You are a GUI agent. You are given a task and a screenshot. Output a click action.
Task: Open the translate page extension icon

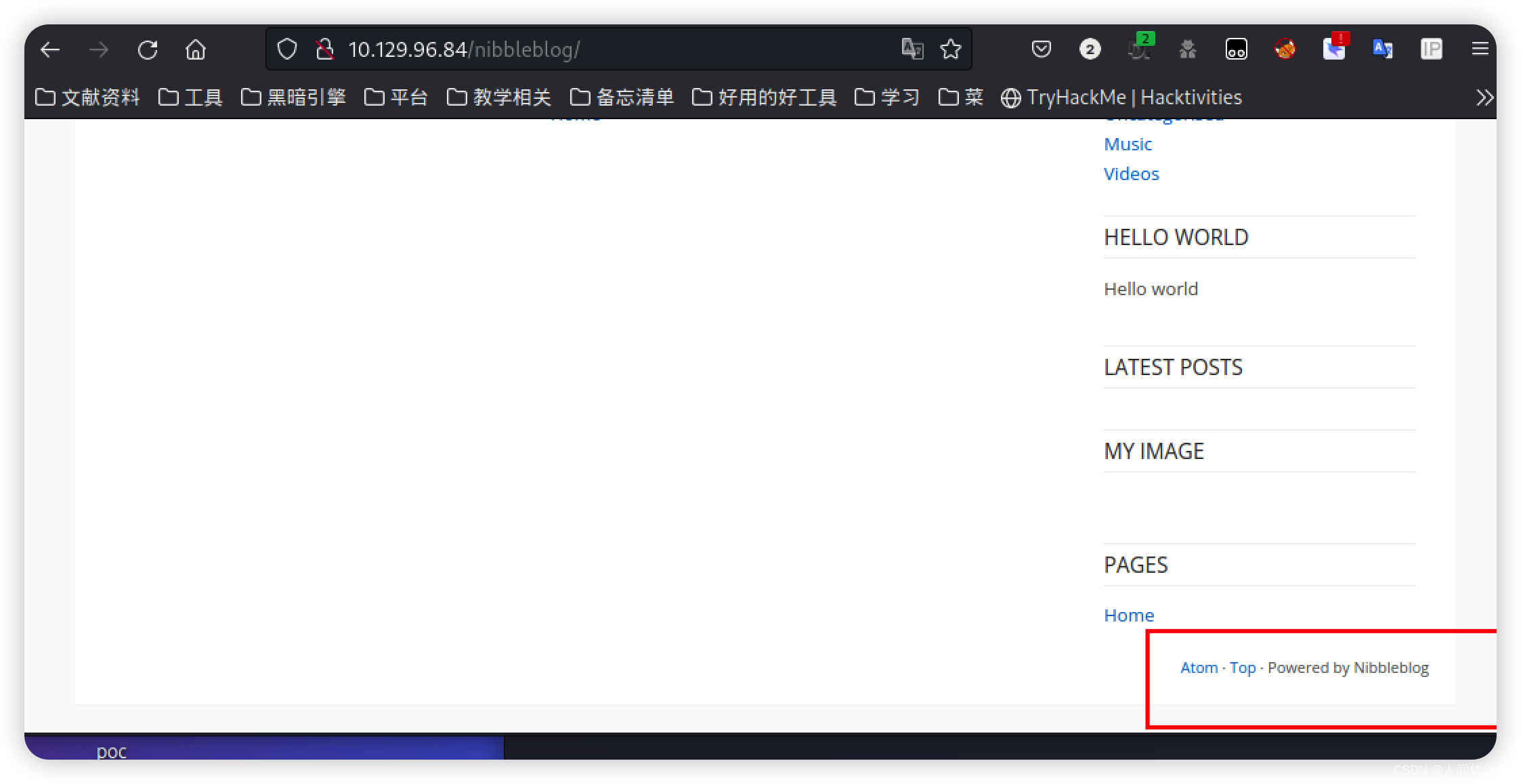coord(1383,49)
